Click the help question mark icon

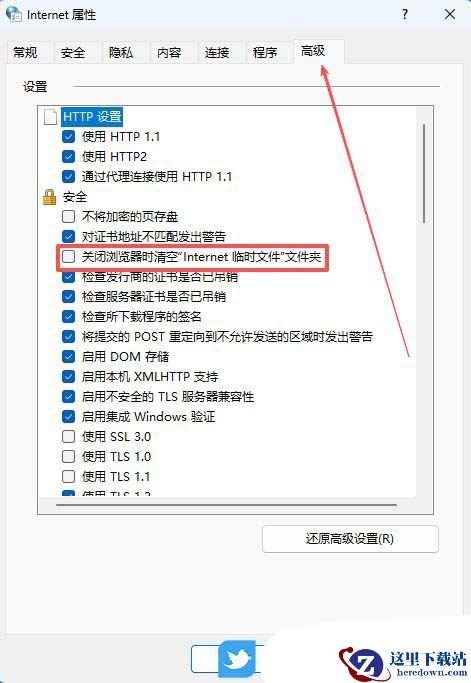[x=405, y=14]
